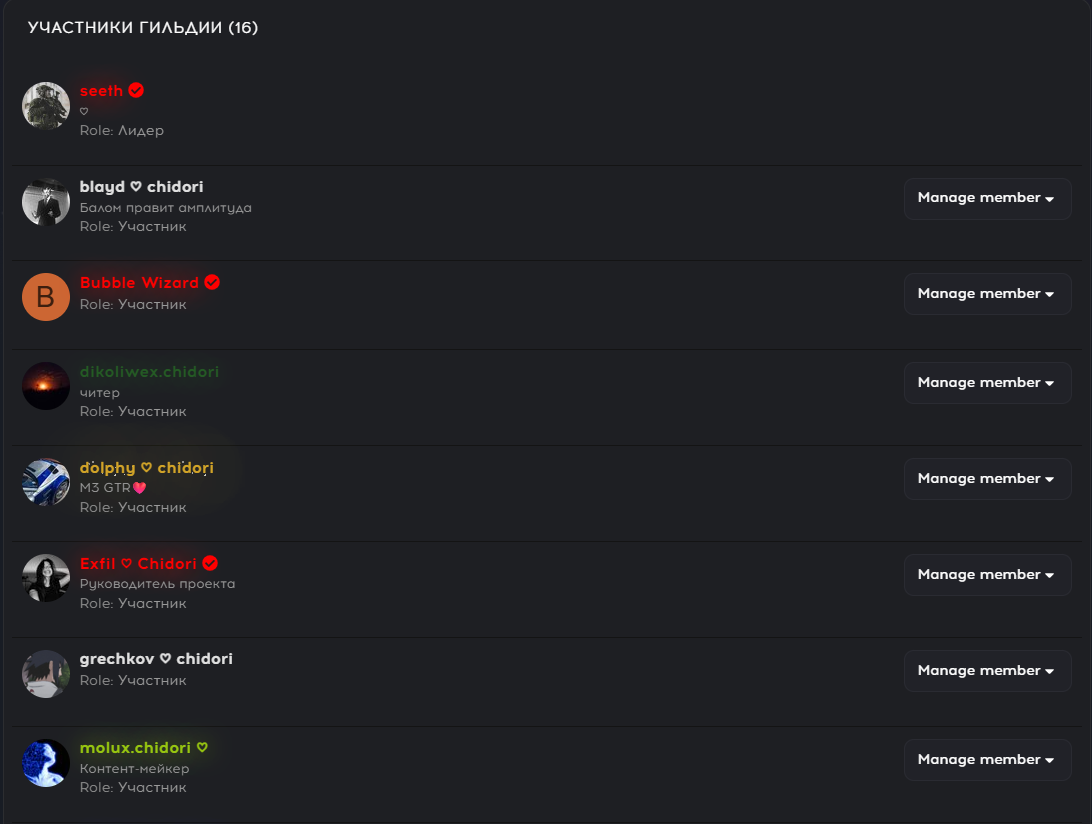Image resolution: width=1092 pixels, height=824 pixels.
Task: Click Exfil ♡ Chidori's verification badge
Action: pos(210,563)
